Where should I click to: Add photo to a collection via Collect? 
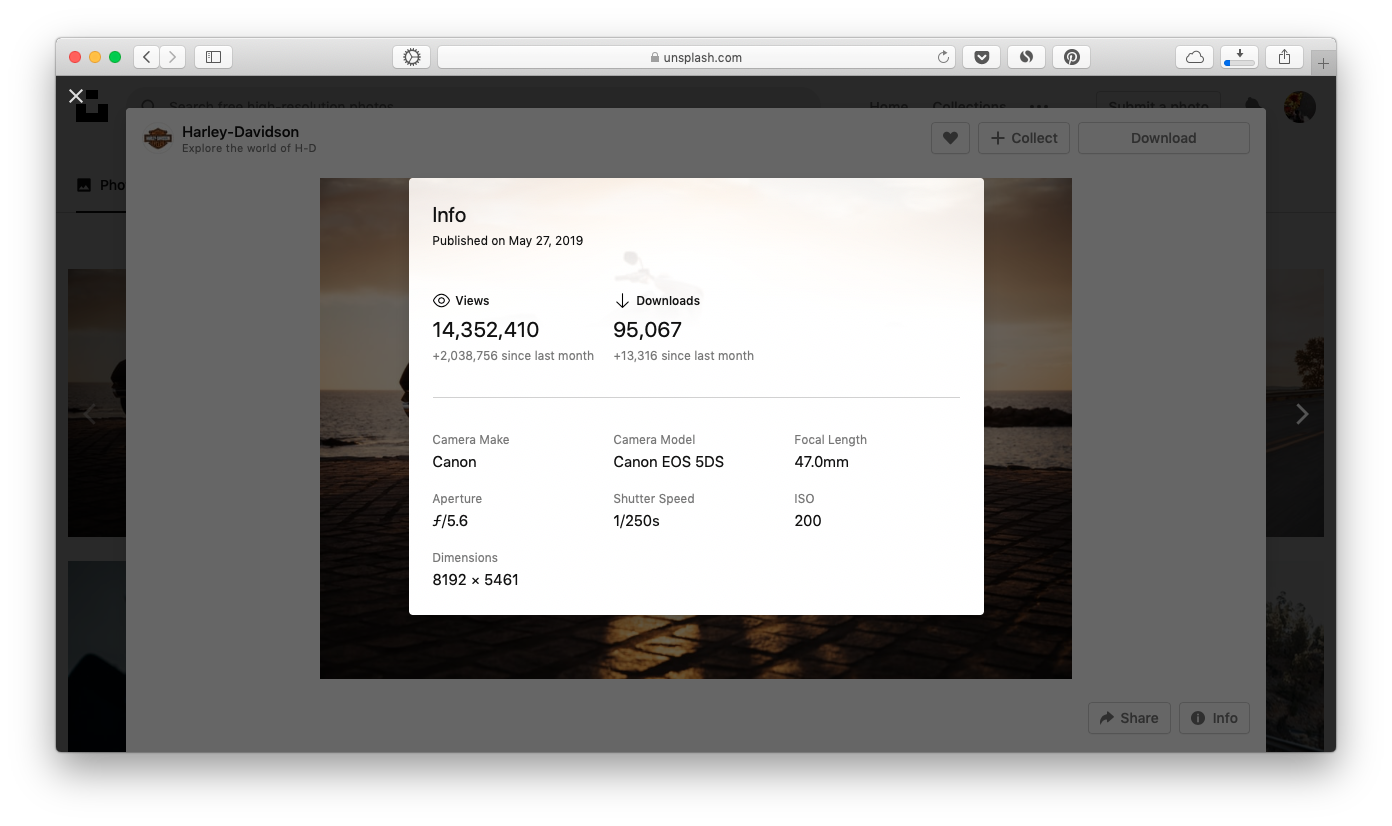(1024, 138)
